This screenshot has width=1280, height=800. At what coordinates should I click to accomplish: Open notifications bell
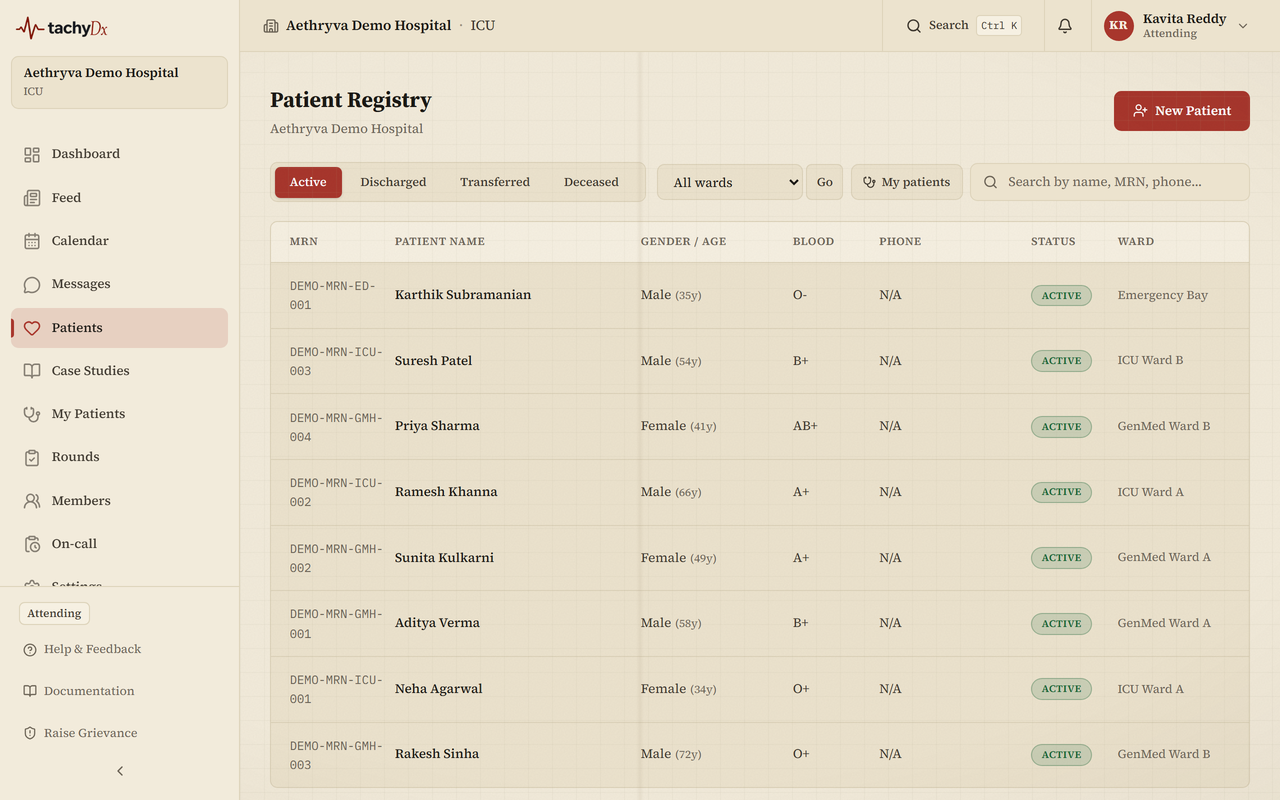[x=1065, y=26]
